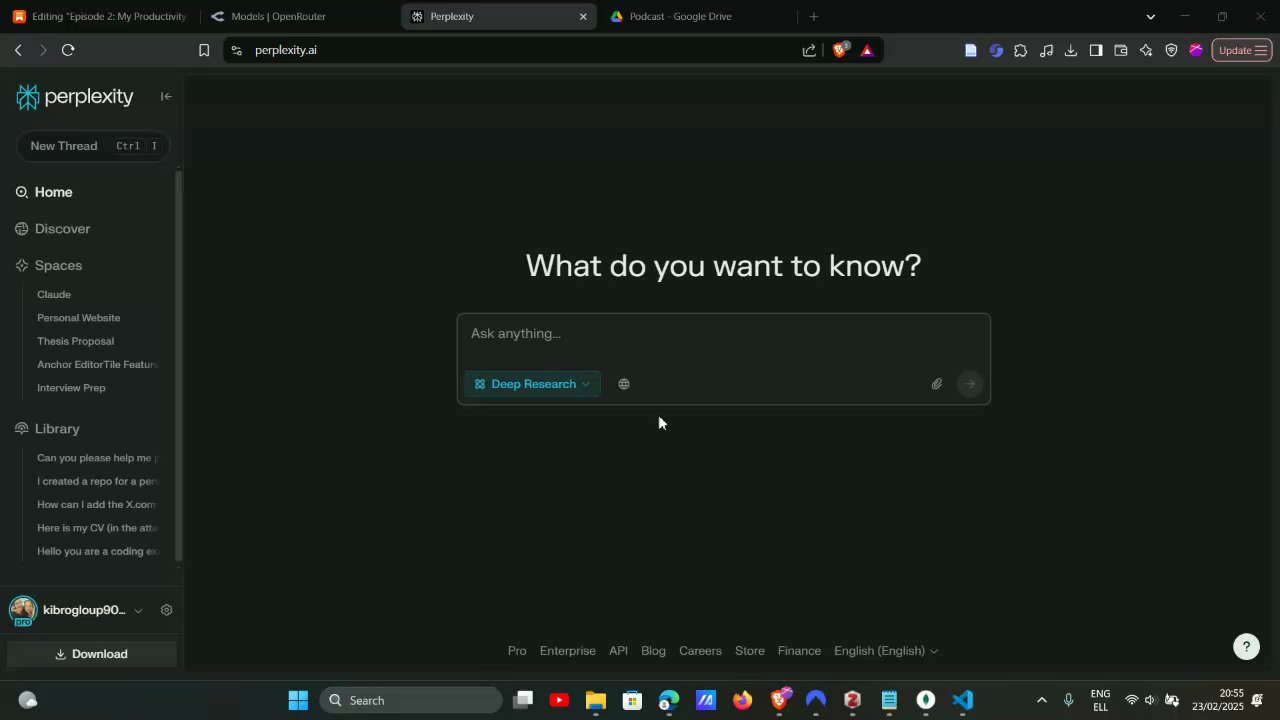
Task: Switch to Models | OpenRouter tab
Action: 298,16
